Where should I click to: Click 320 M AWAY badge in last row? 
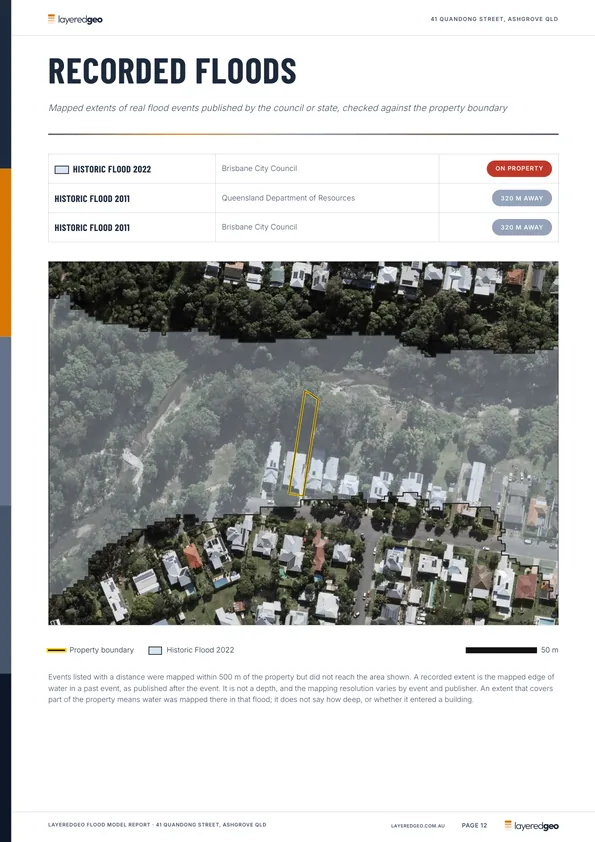(x=522, y=227)
